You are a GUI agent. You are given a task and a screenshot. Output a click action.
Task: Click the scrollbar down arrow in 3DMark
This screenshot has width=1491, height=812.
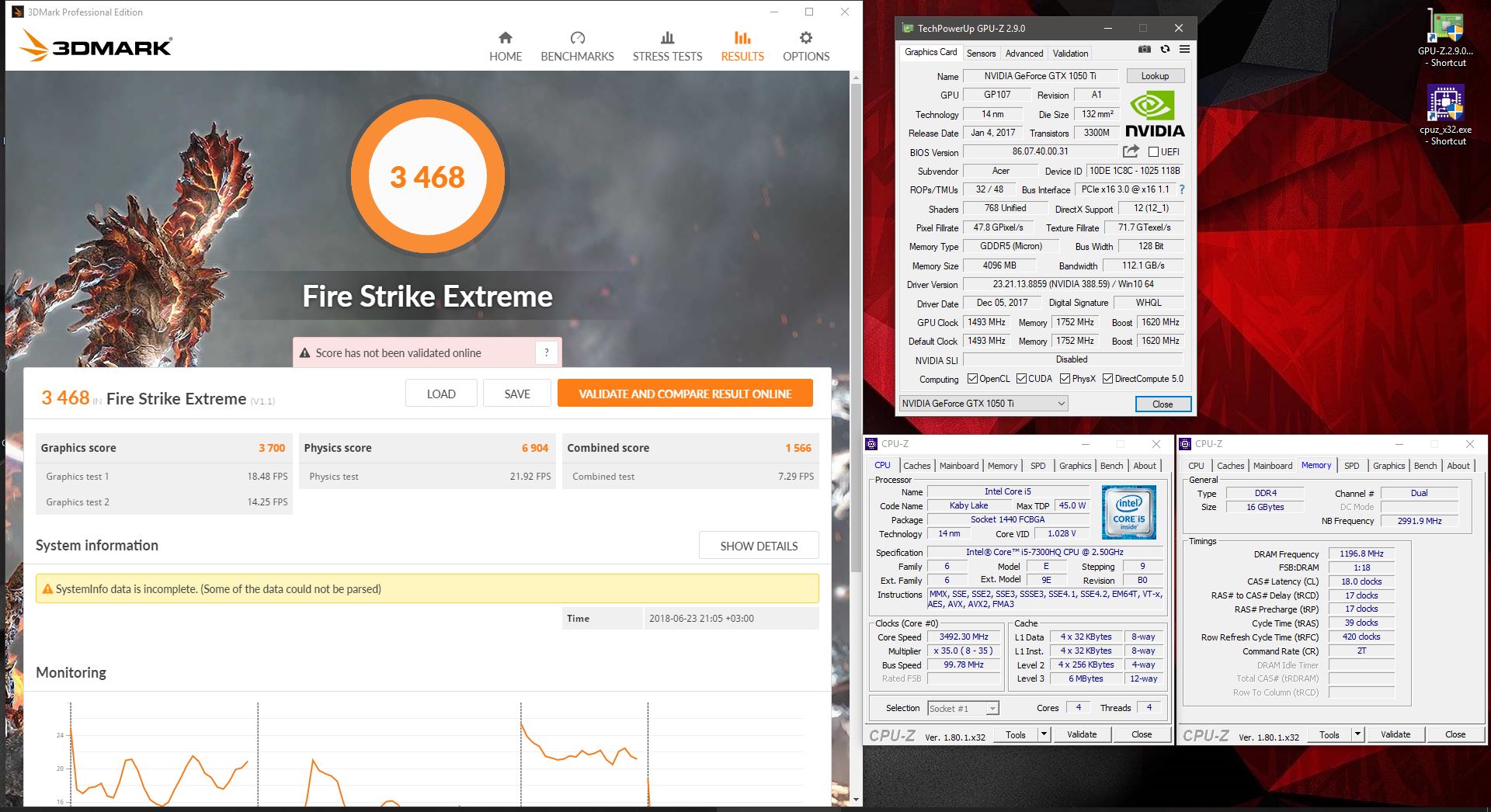[857, 799]
